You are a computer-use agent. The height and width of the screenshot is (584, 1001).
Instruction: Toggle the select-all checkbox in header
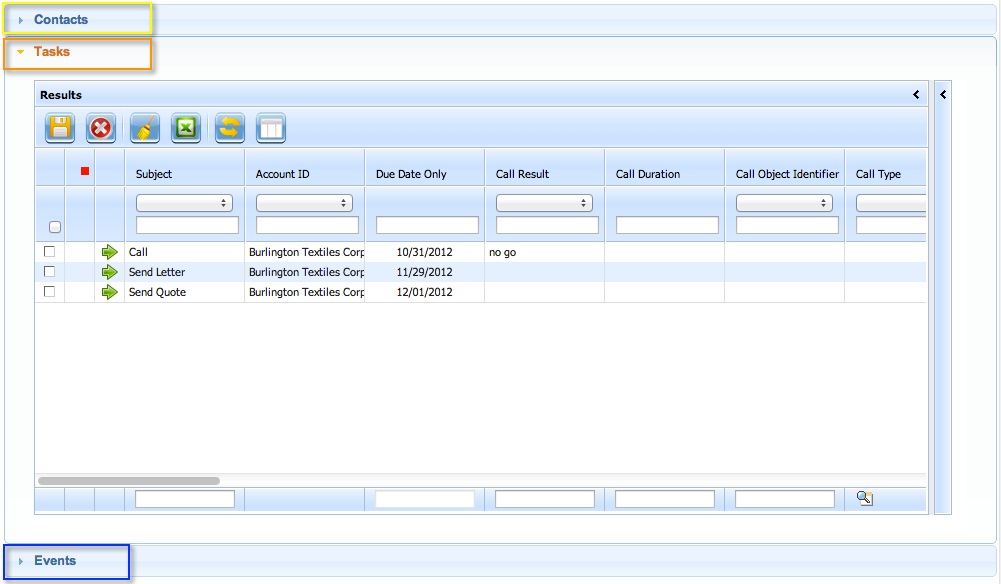55,227
